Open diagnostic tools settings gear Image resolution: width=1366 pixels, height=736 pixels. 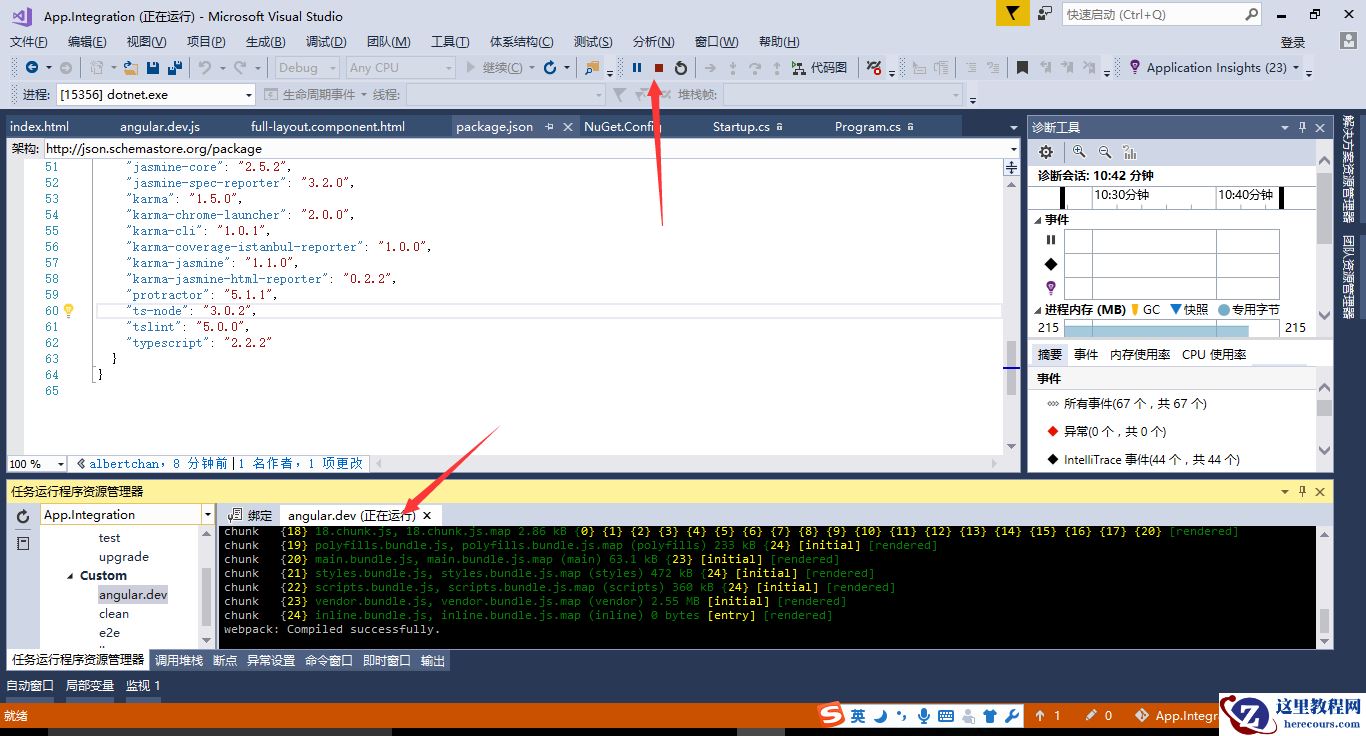[x=1046, y=152]
